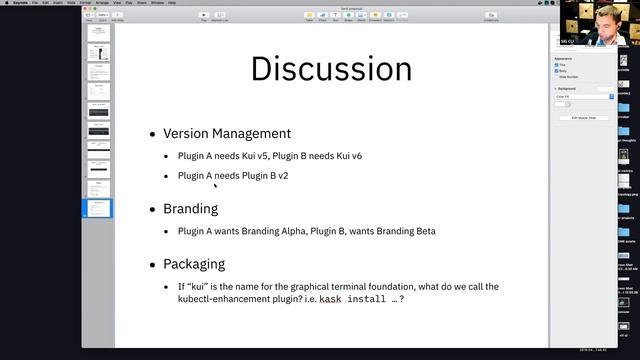Open the Media insert toolbar button
This screenshot has height=360, width=640.
point(361,15)
